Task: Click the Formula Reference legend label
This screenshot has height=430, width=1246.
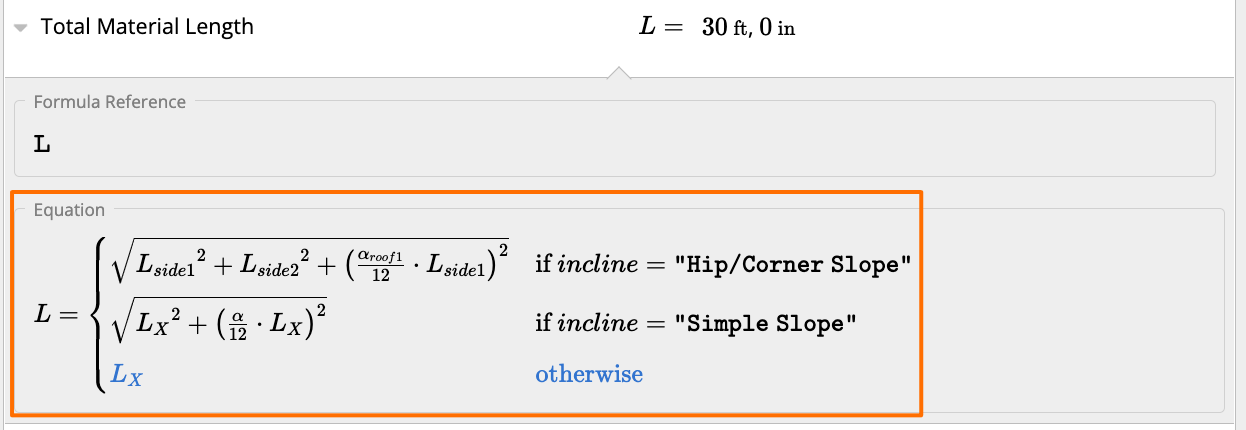Action: pyautogui.click(x=109, y=101)
